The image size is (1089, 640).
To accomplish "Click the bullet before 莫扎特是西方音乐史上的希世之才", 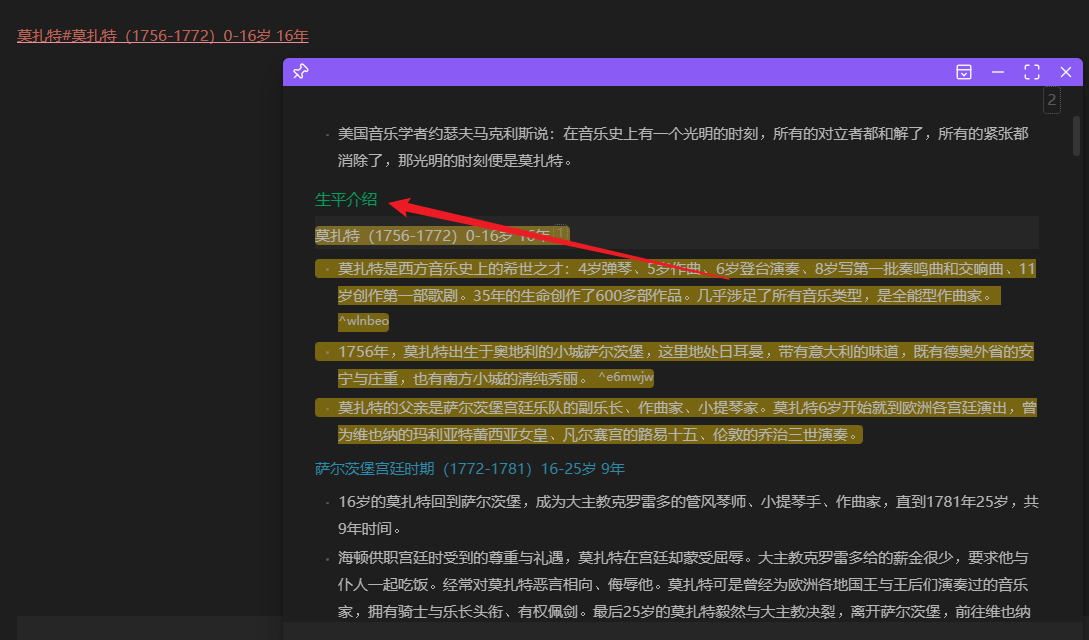I will (327, 269).
